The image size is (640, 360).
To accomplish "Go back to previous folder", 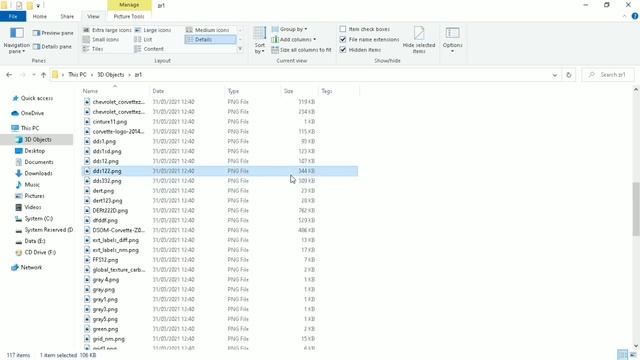I will [x=9, y=75].
